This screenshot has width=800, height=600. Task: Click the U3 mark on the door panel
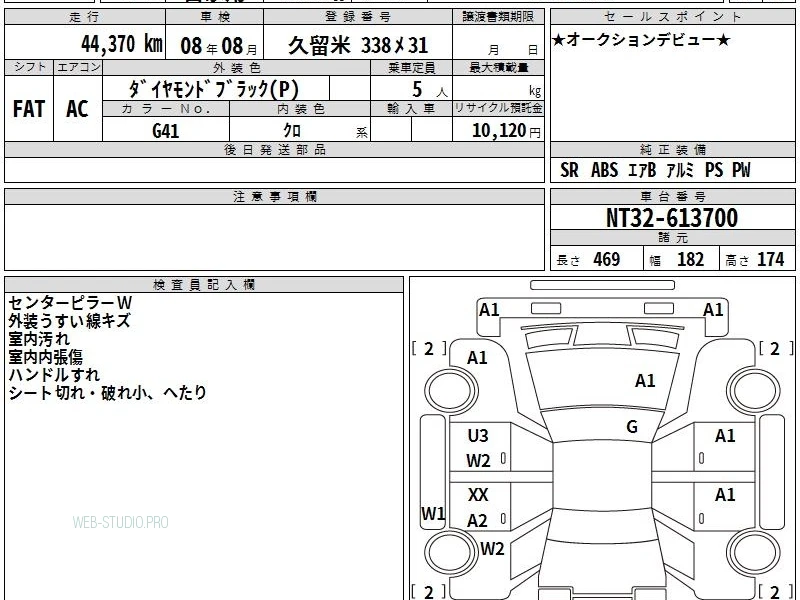point(478,436)
